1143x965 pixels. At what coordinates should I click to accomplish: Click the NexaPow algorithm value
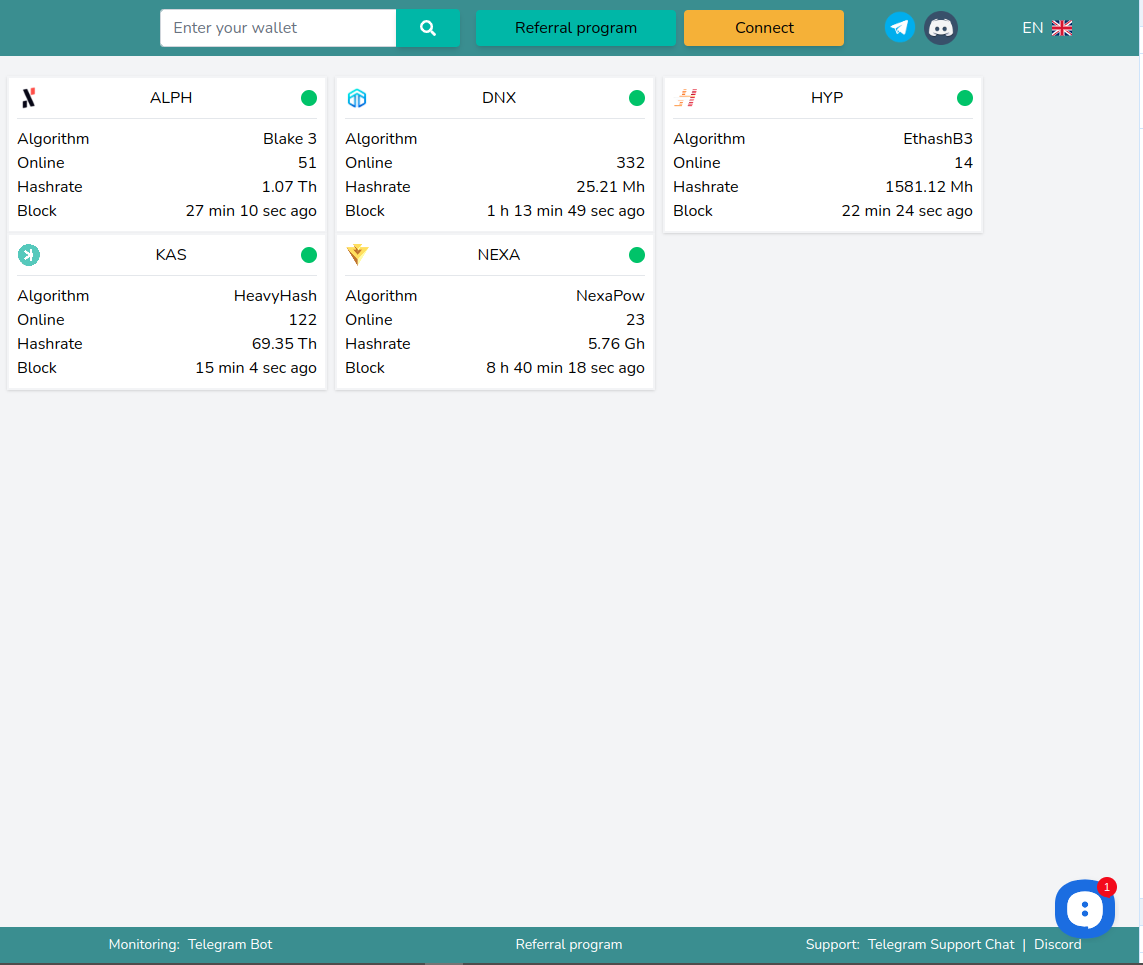click(610, 295)
